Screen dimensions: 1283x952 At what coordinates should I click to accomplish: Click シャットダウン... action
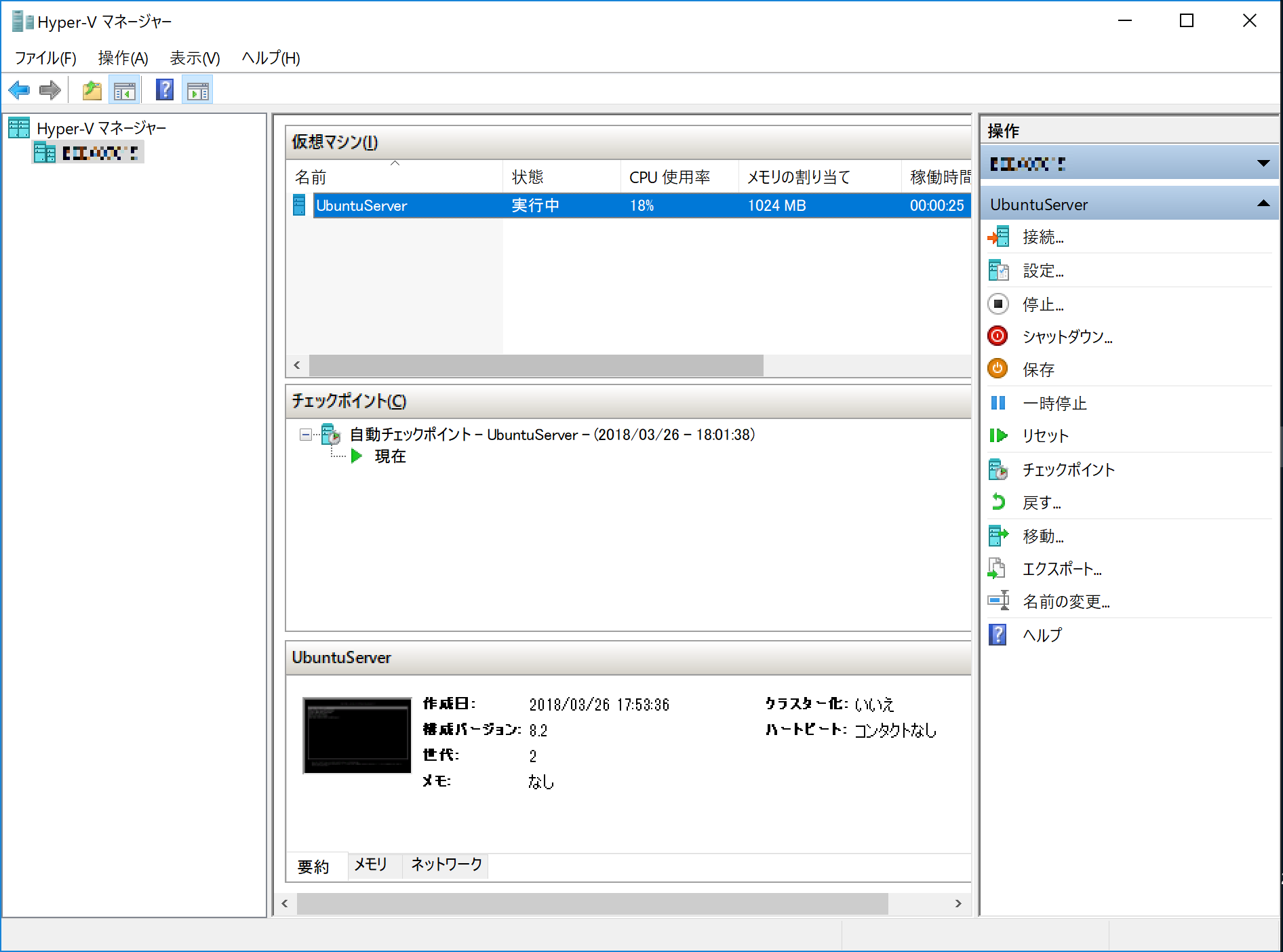tap(1067, 336)
